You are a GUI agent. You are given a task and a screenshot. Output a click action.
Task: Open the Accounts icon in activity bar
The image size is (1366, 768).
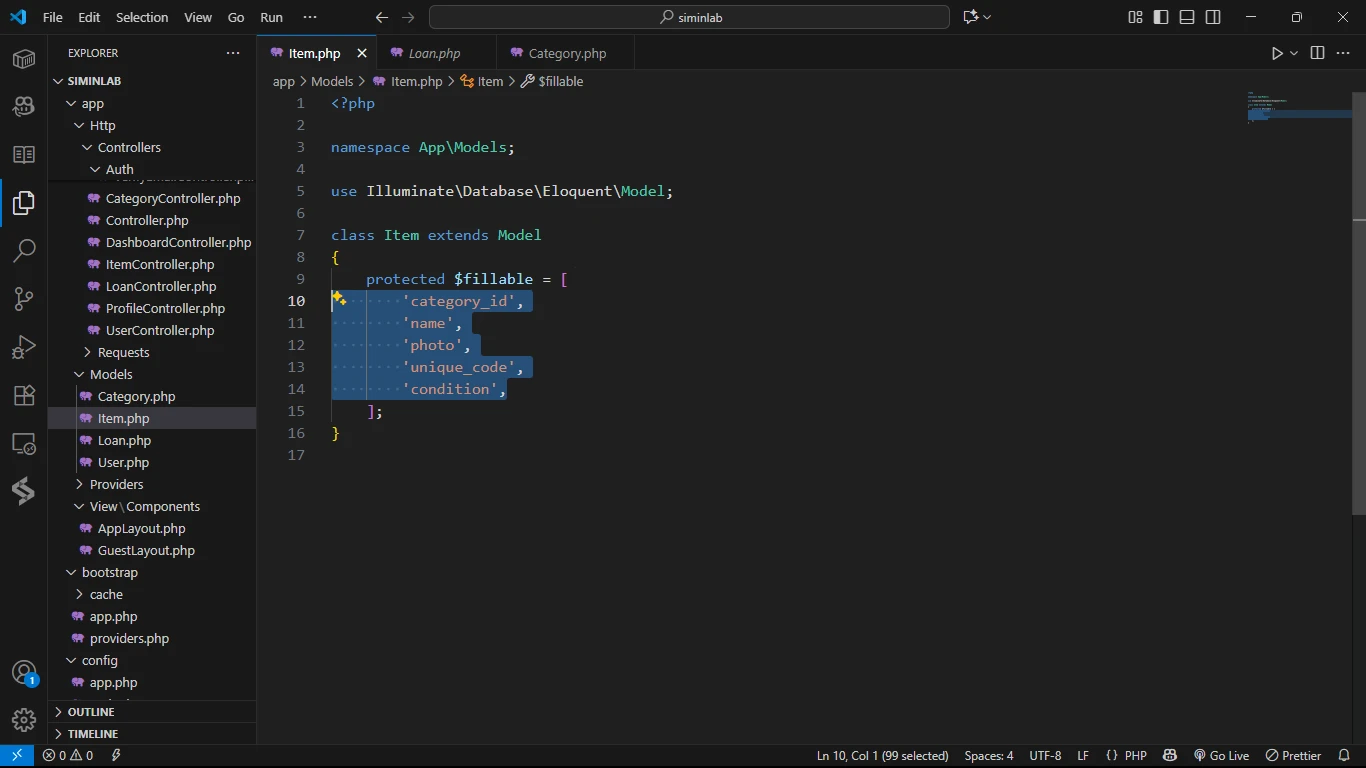[x=24, y=672]
